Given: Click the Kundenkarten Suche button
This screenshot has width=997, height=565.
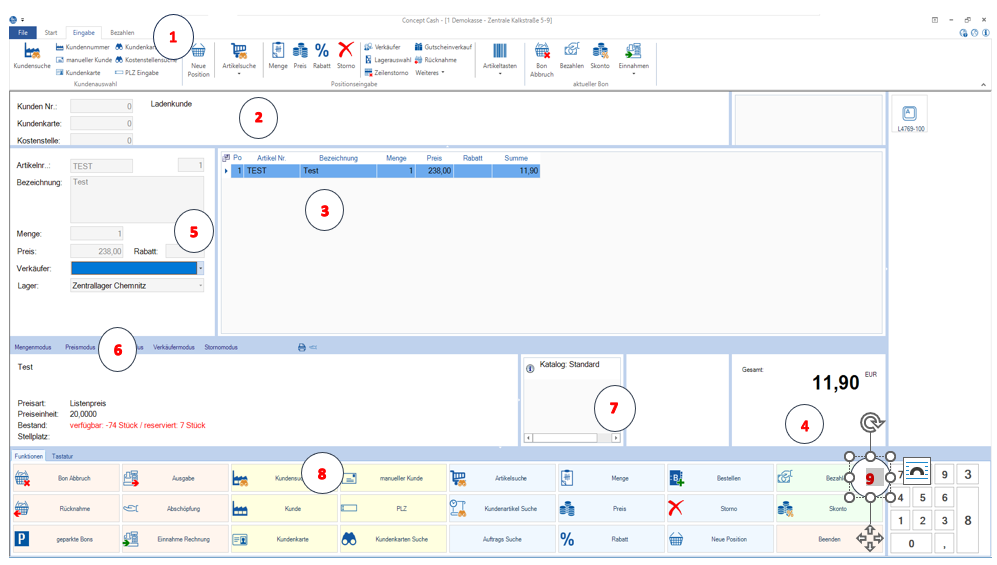Looking at the screenshot, I should click(x=393, y=539).
